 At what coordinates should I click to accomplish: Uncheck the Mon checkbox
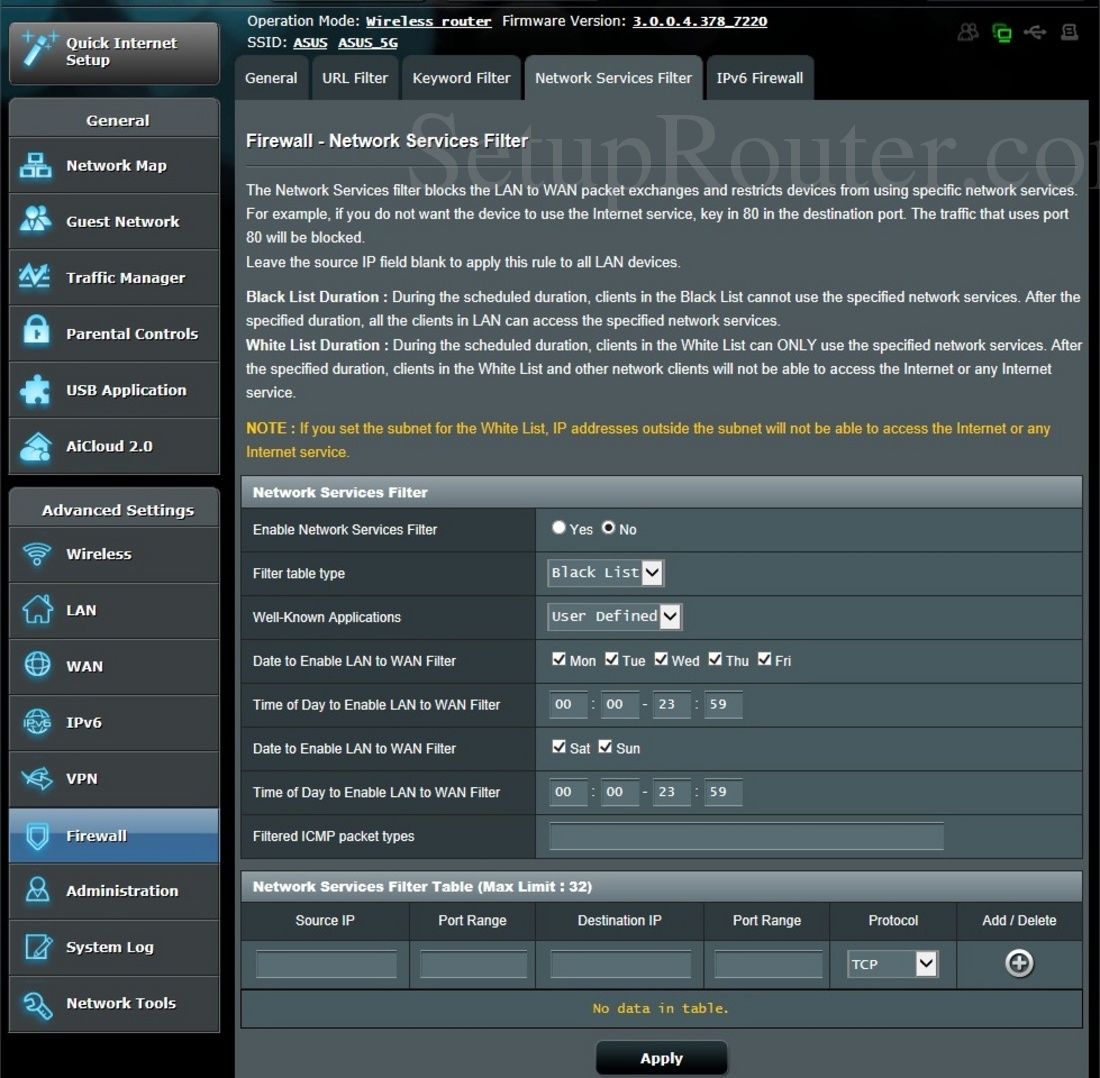pos(559,659)
